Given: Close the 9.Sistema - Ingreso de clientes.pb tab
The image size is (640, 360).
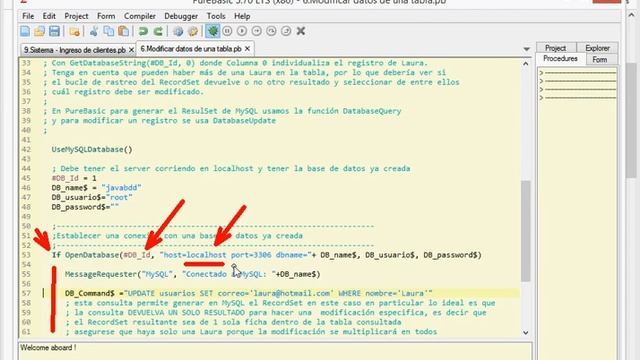Looking at the screenshot, I should click(131, 50).
